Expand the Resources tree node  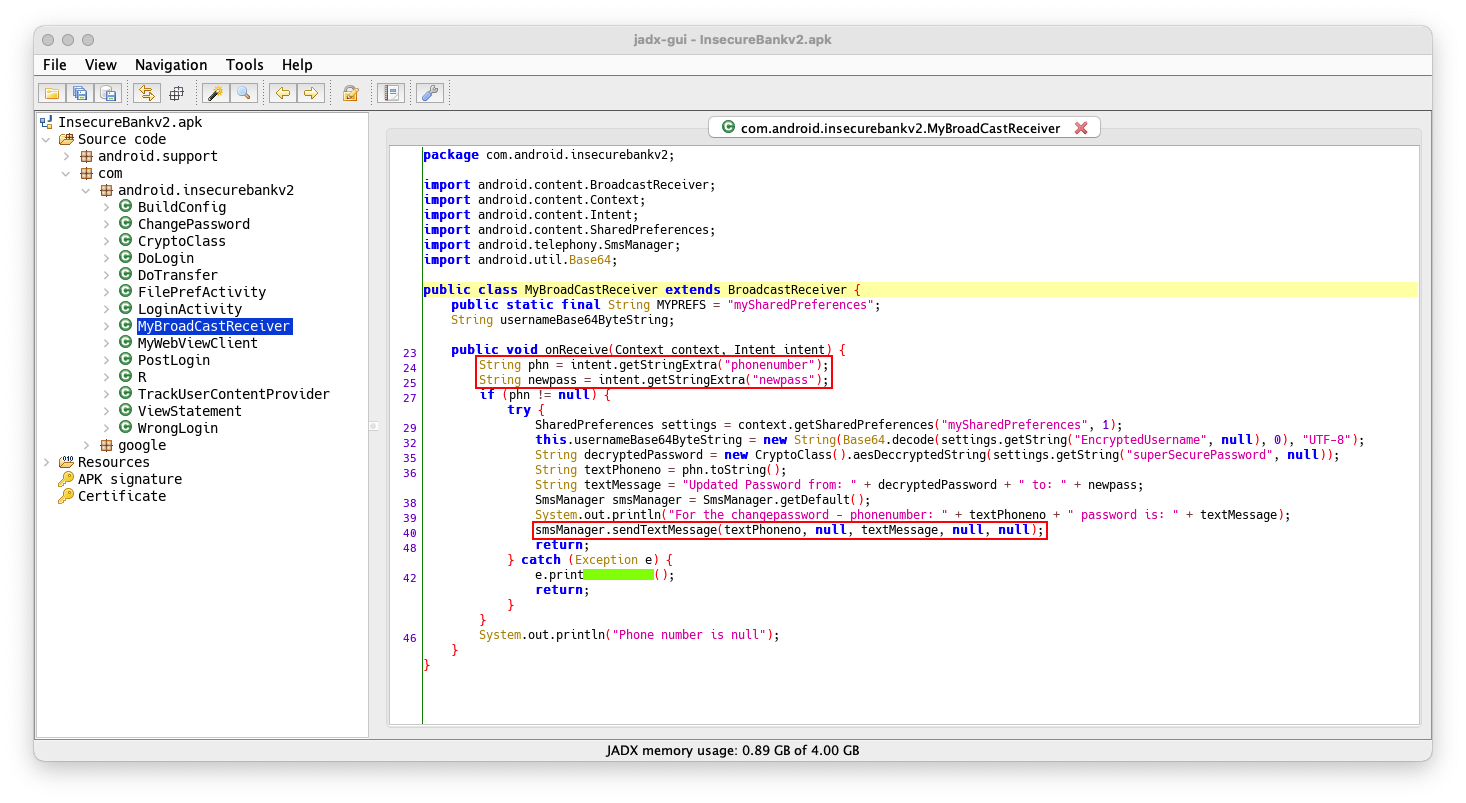(46, 462)
